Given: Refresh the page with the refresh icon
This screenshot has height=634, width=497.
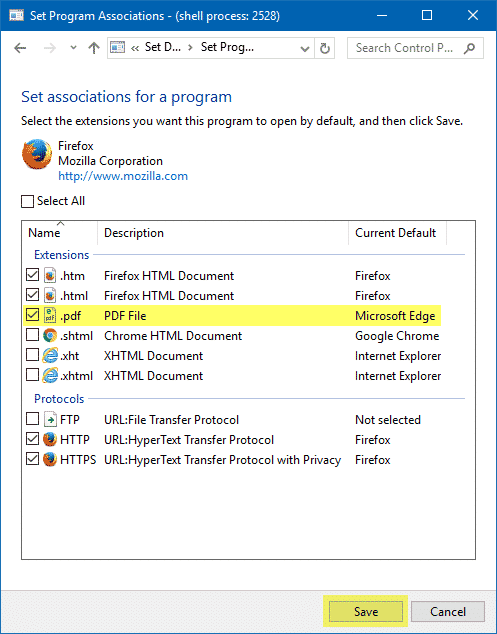Looking at the screenshot, I should pos(324,49).
